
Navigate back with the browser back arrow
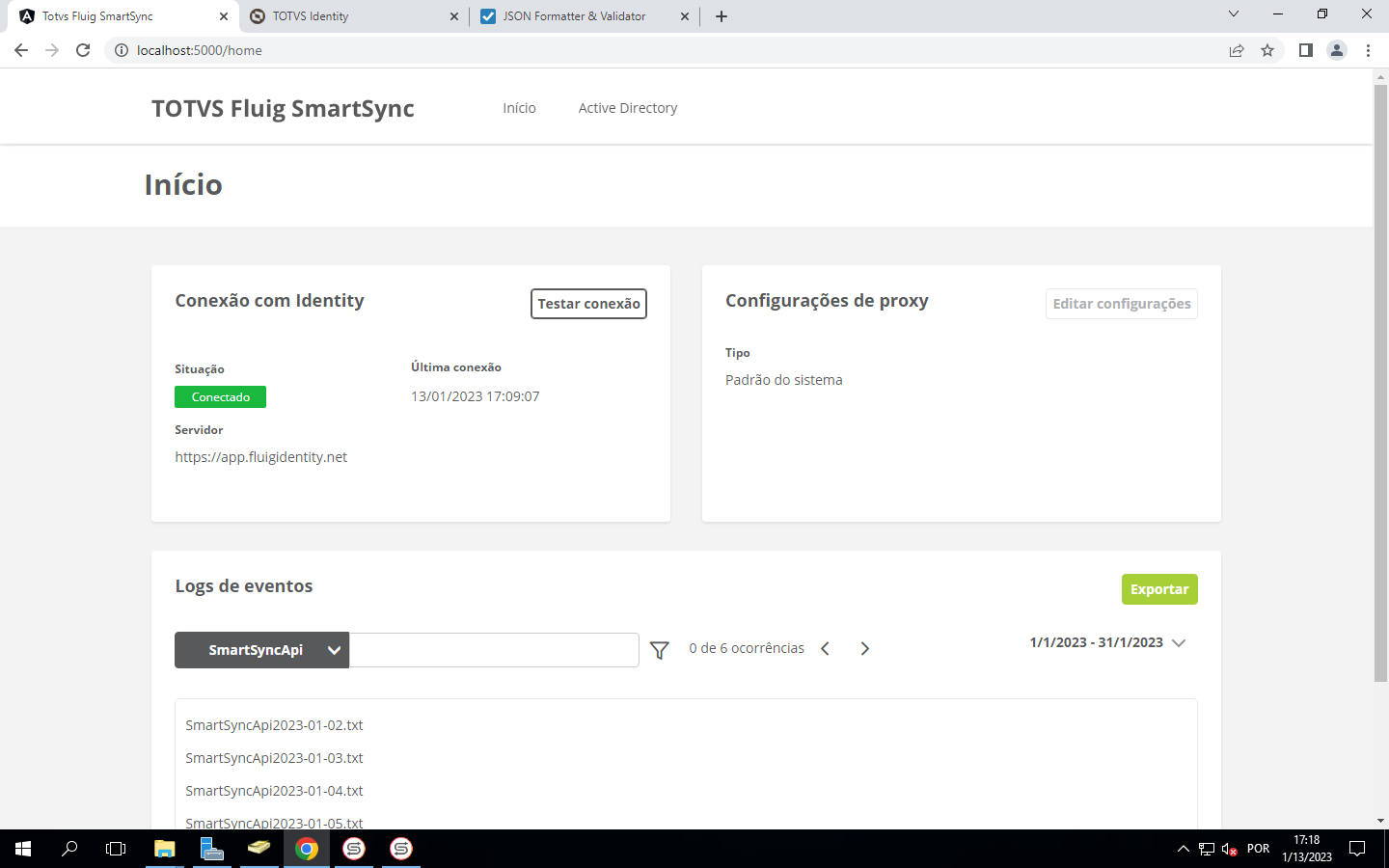point(21,50)
